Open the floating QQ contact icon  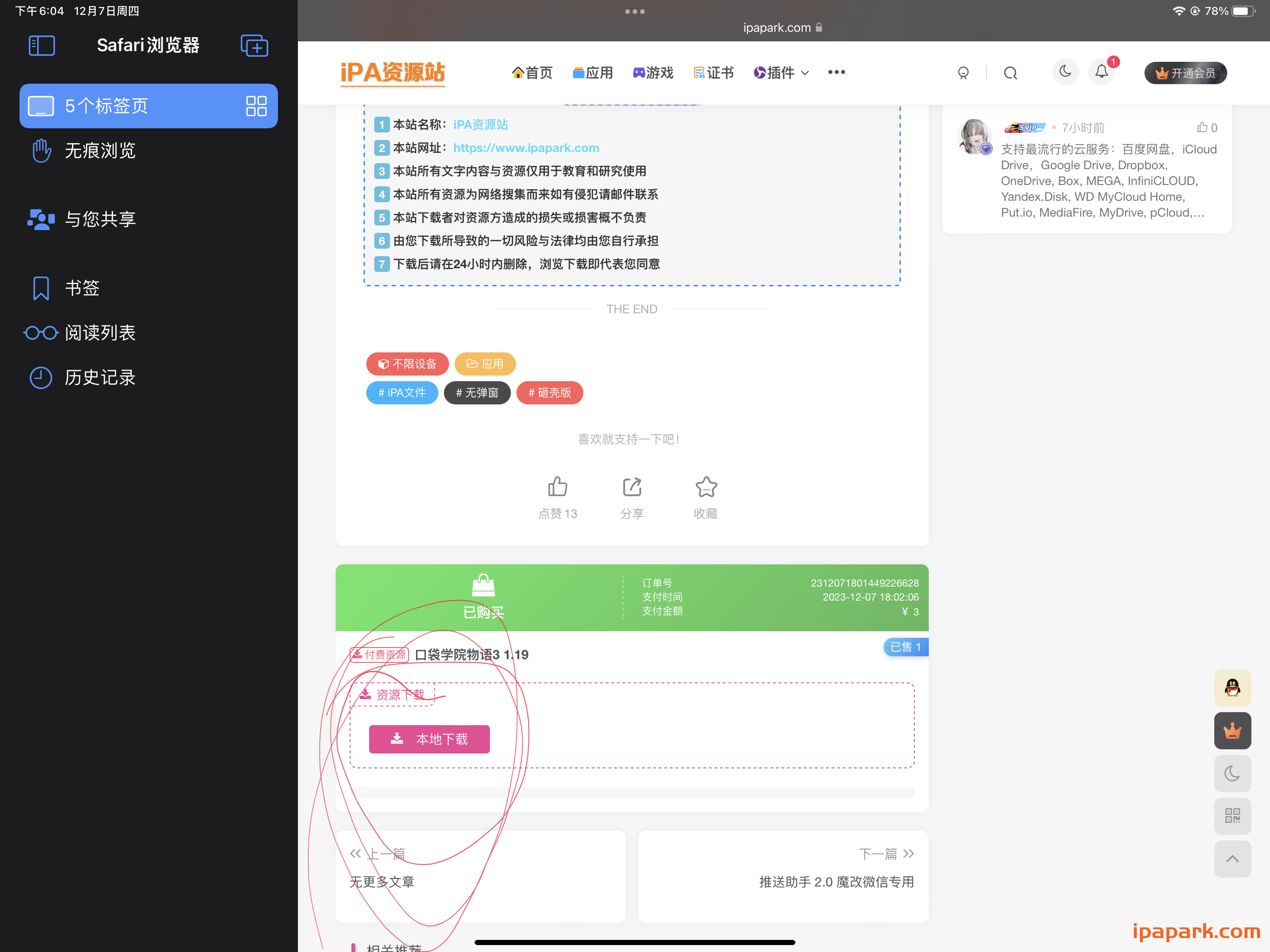(x=1233, y=688)
